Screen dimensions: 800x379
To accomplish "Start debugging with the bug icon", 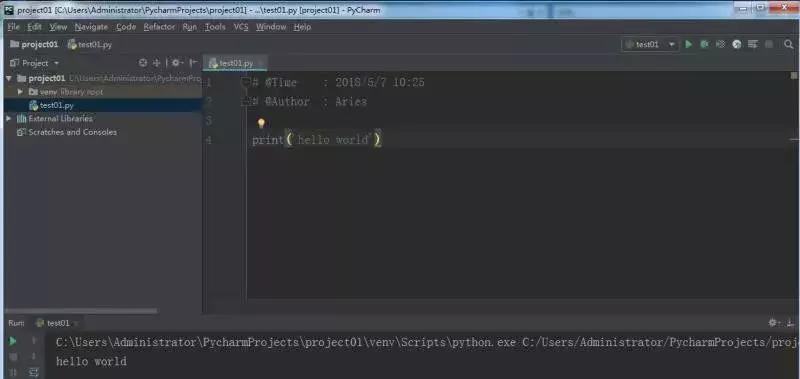I will [705, 44].
